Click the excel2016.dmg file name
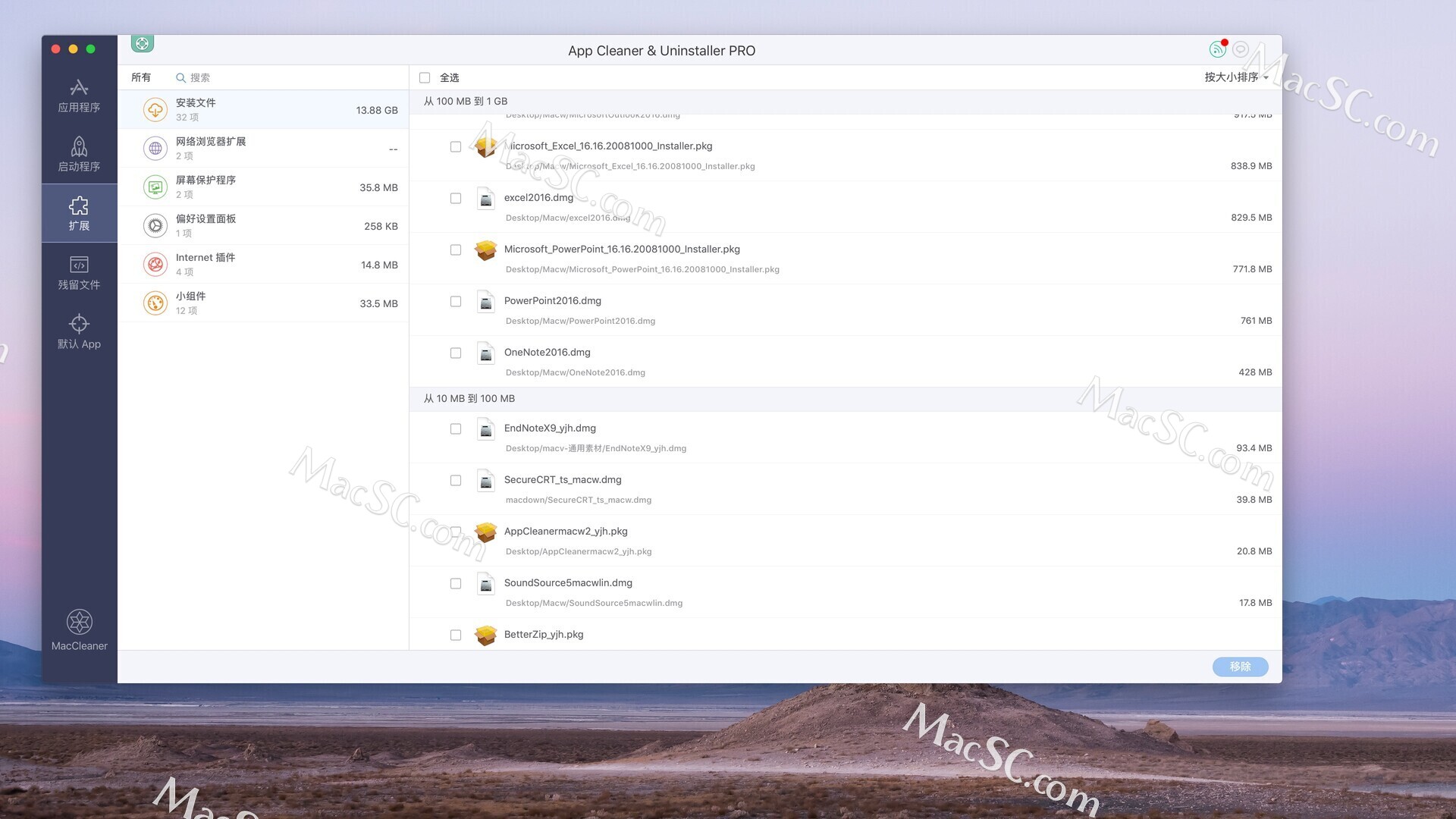The image size is (1456, 819). point(538,198)
